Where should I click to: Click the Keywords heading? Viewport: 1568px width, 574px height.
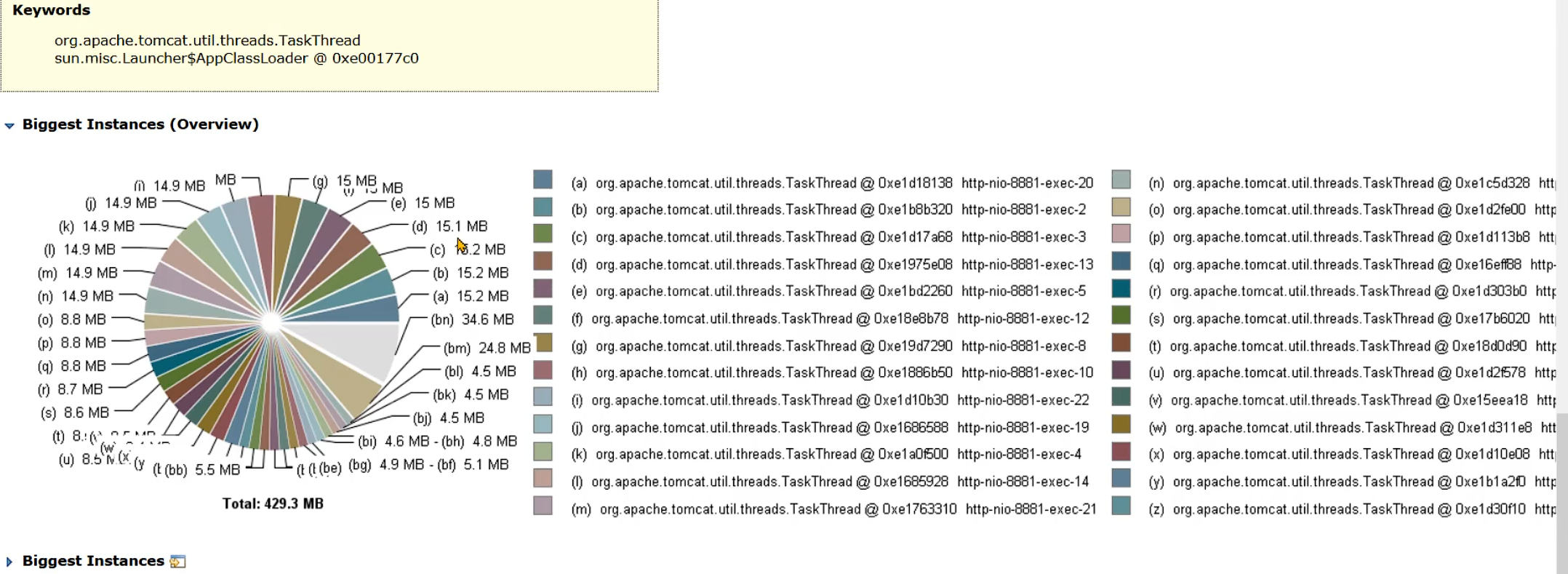(52, 10)
